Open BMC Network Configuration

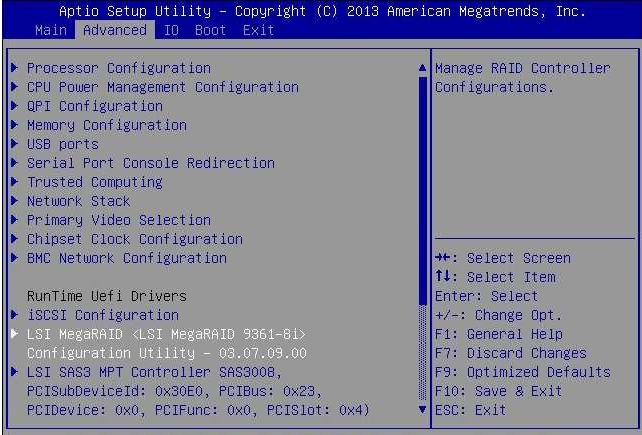pyautogui.click(x=127, y=258)
